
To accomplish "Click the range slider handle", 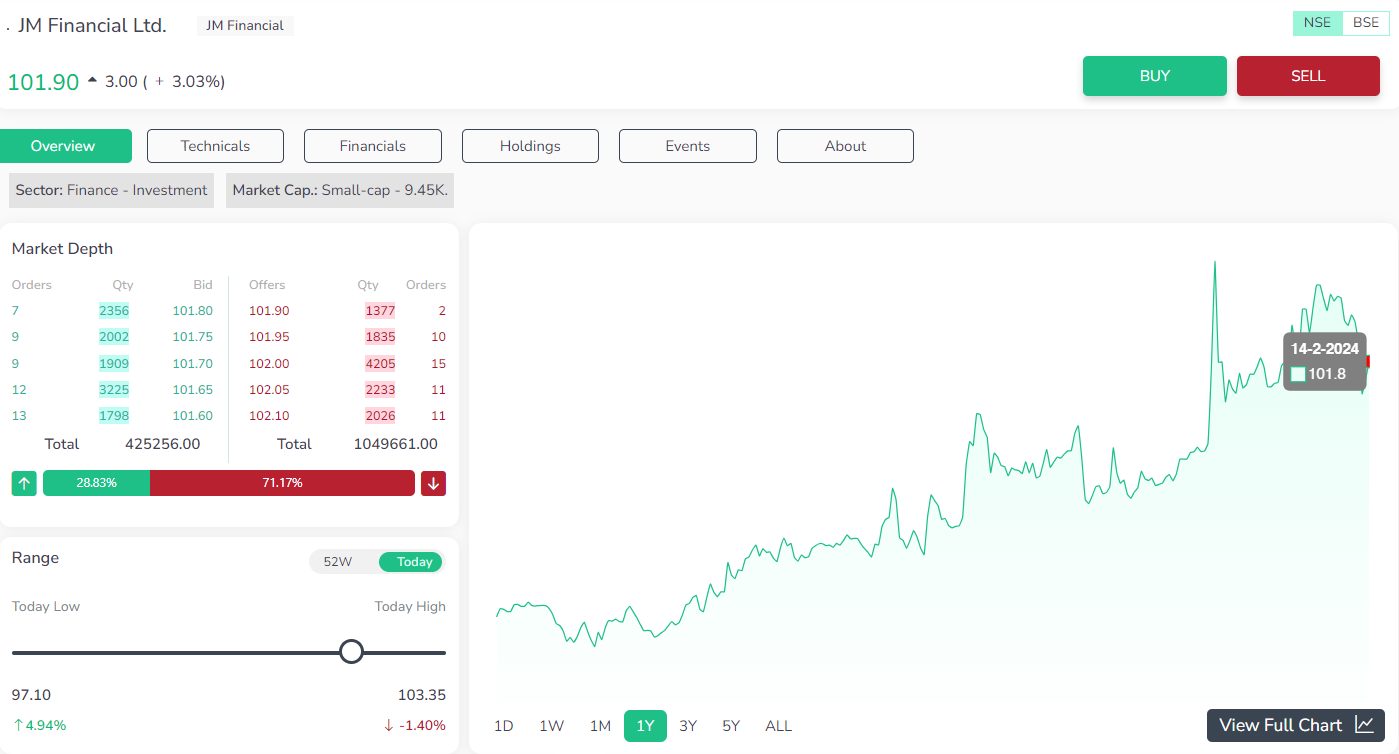I will [351, 652].
